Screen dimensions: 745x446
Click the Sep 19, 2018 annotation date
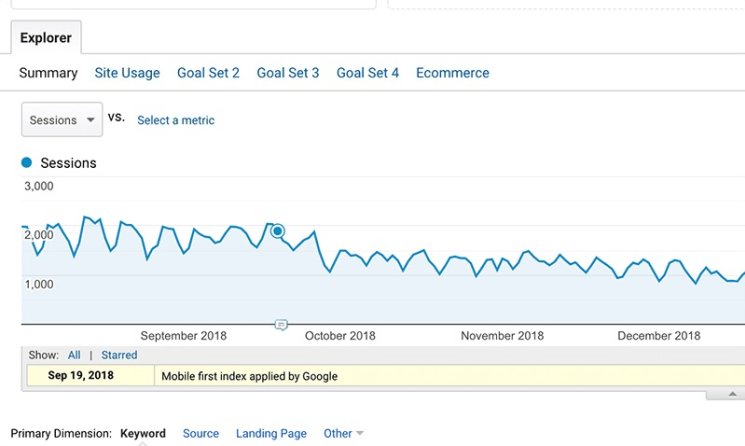click(x=81, y=376)
